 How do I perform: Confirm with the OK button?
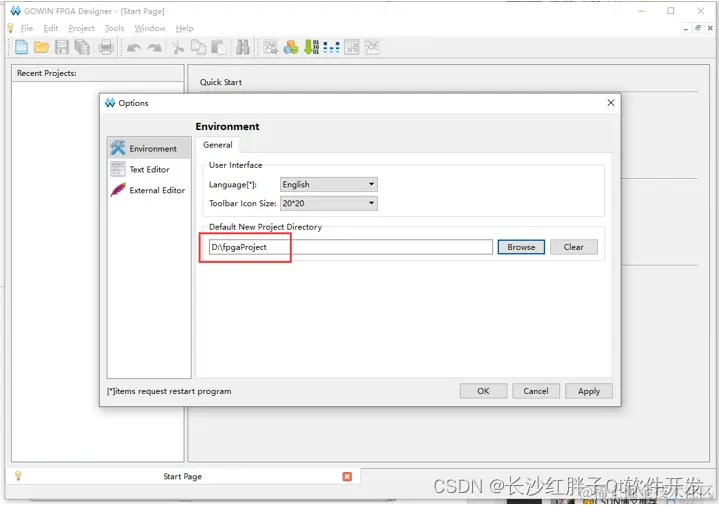tap(483, 391)
